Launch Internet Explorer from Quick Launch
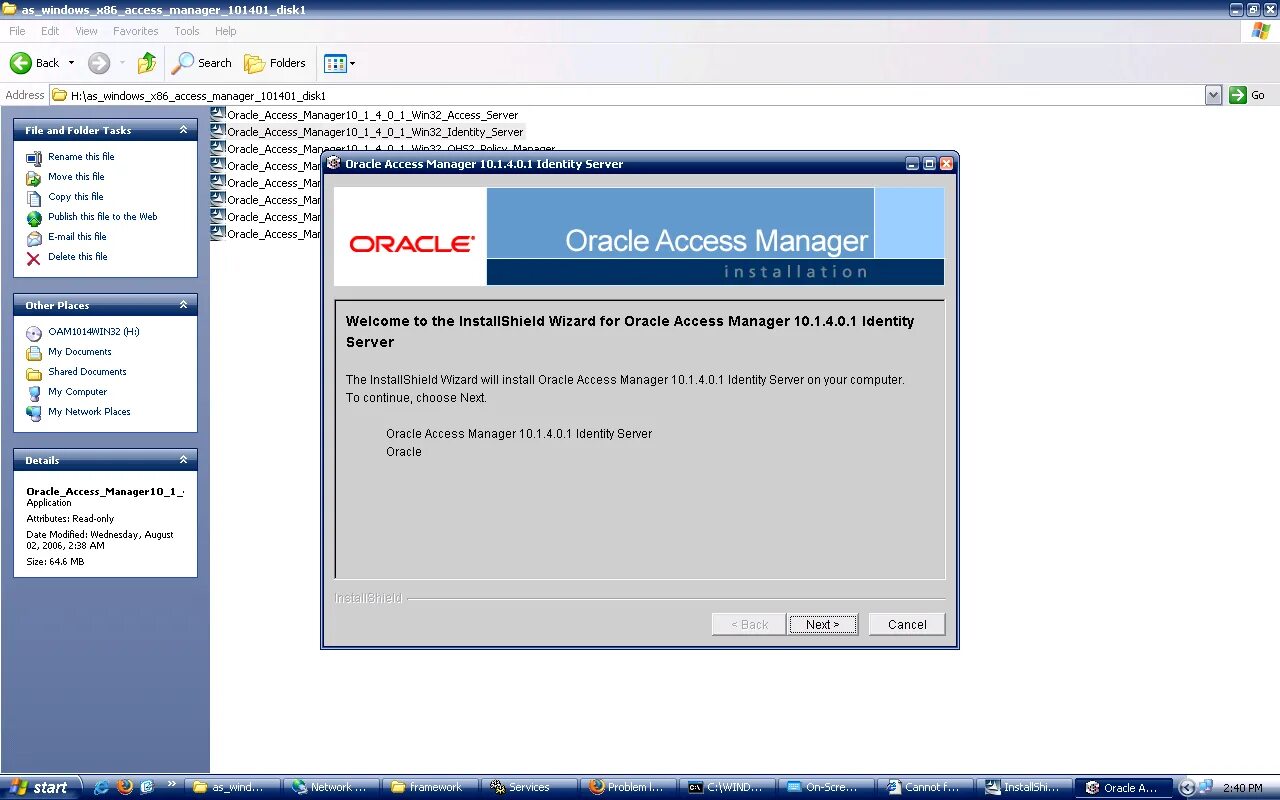The height and width of the screenshot is (800, 1280). (101, 788)
